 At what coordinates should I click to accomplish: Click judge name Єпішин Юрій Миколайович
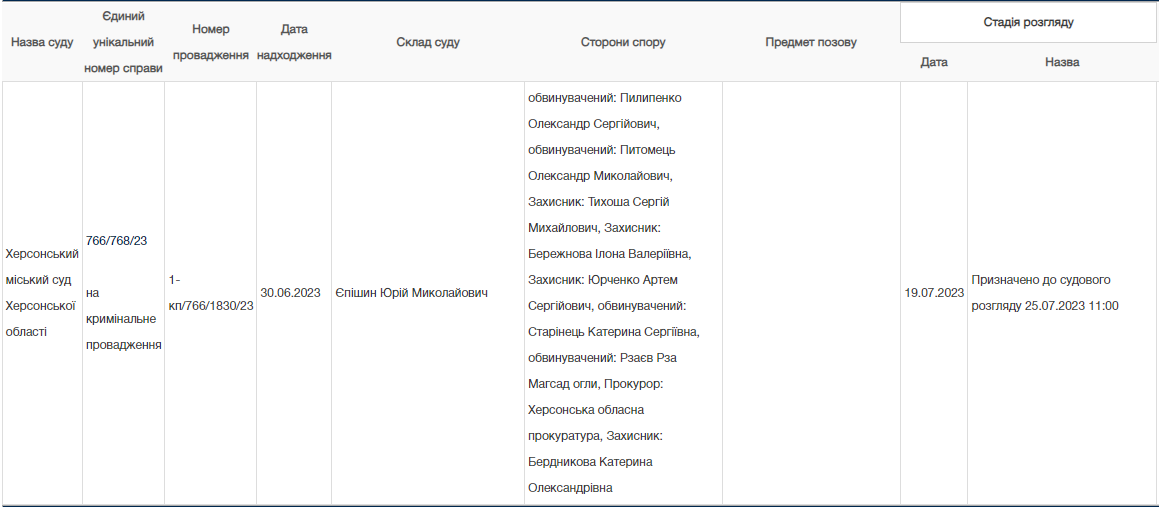click(411, 293)
